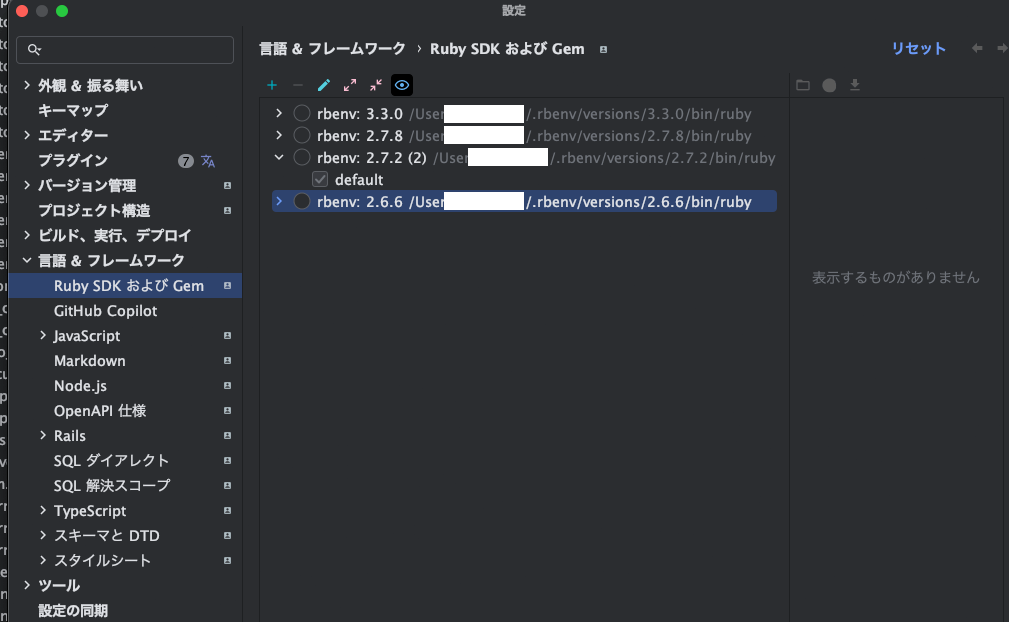
Task: Select the rbenv: 2.6.6 radio button
Action: pyautogui.click(x=302, y=201)
